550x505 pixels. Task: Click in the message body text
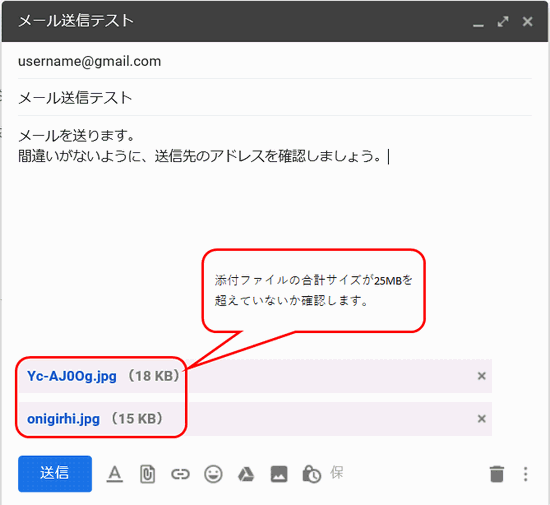203,146
